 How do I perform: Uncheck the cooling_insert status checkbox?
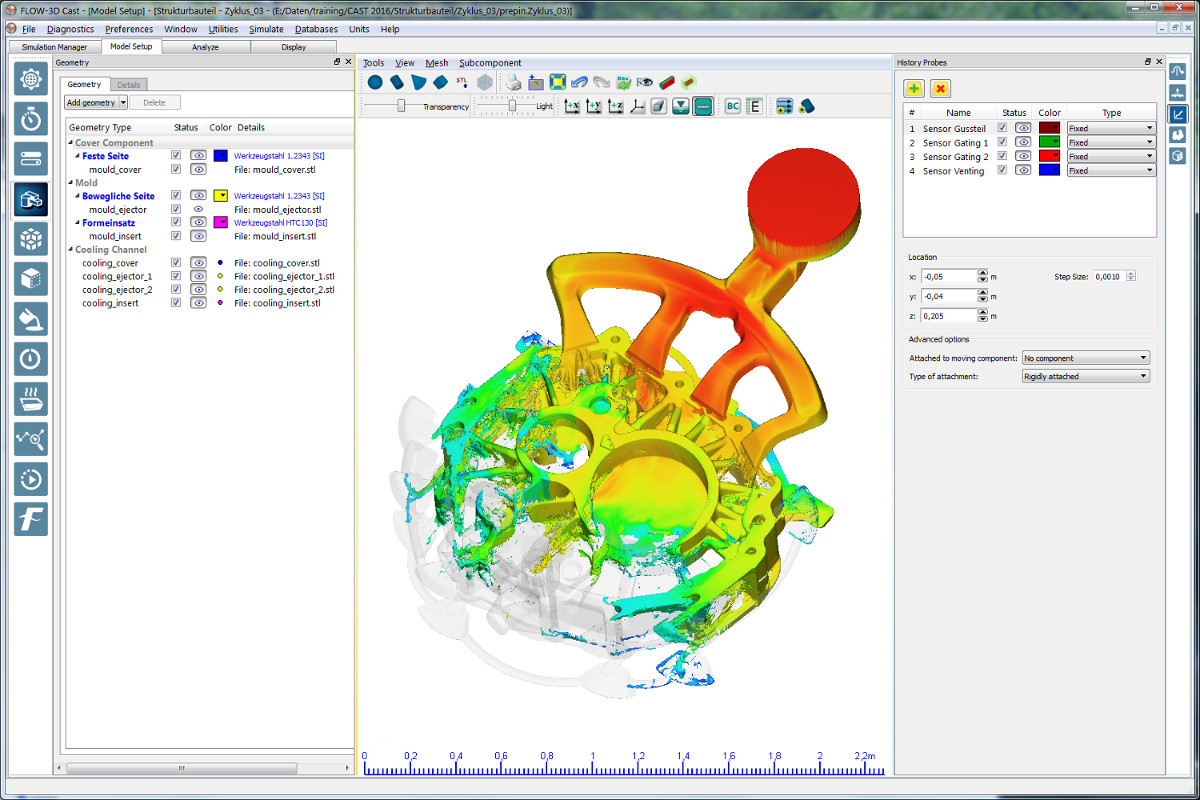tap(176, 302)
